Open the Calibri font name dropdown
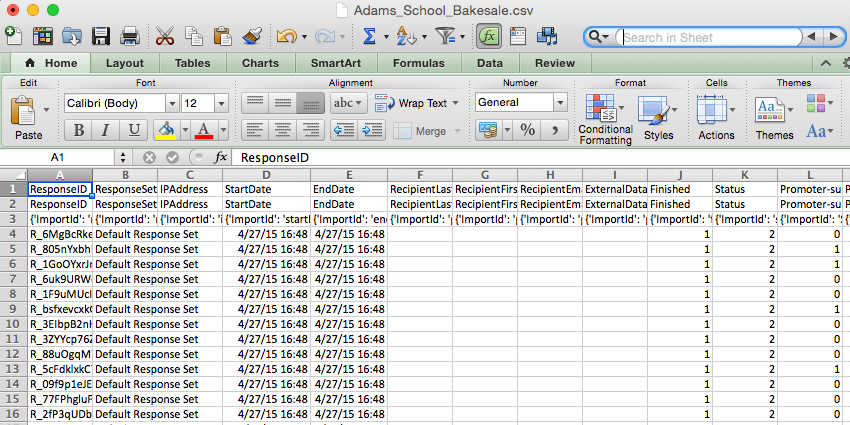This screenshot has width=850, height=425. pos(173,102)
